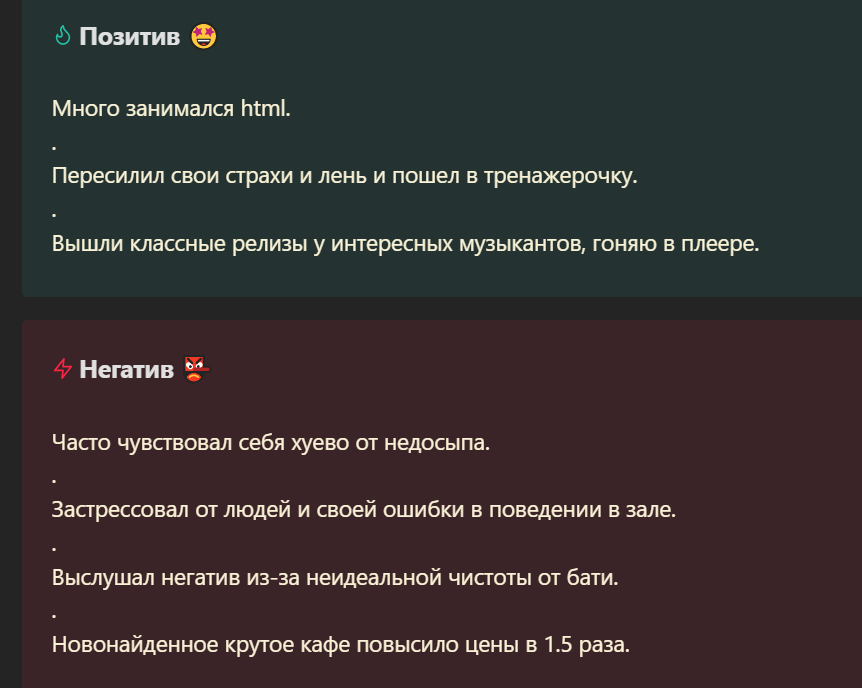Image resolution: width=862 pixels, height=688 pixels.
Task: Click the 'Выслушал негатив' line
Action: pos(335,577)
